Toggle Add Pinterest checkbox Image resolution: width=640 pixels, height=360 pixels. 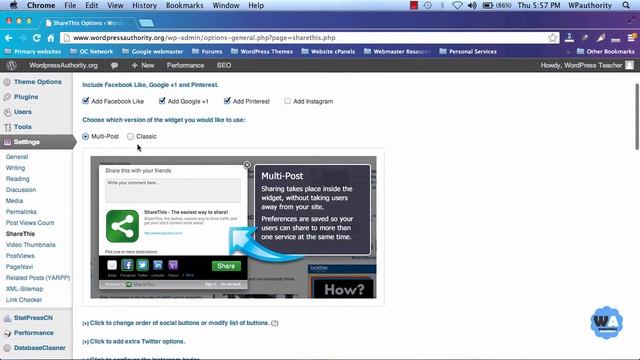(227, 101)
